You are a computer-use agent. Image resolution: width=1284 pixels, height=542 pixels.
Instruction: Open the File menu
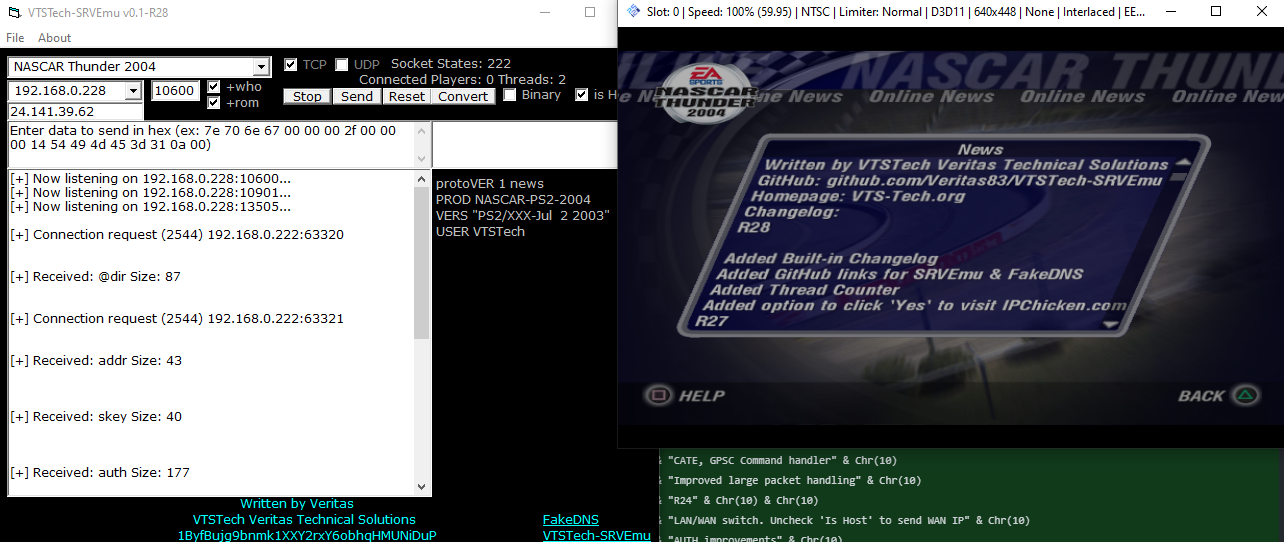point(15,38)
